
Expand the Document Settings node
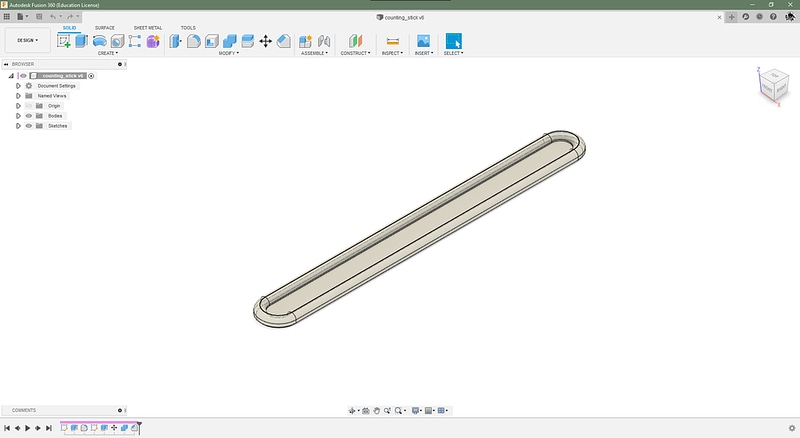tap(18, 86)
